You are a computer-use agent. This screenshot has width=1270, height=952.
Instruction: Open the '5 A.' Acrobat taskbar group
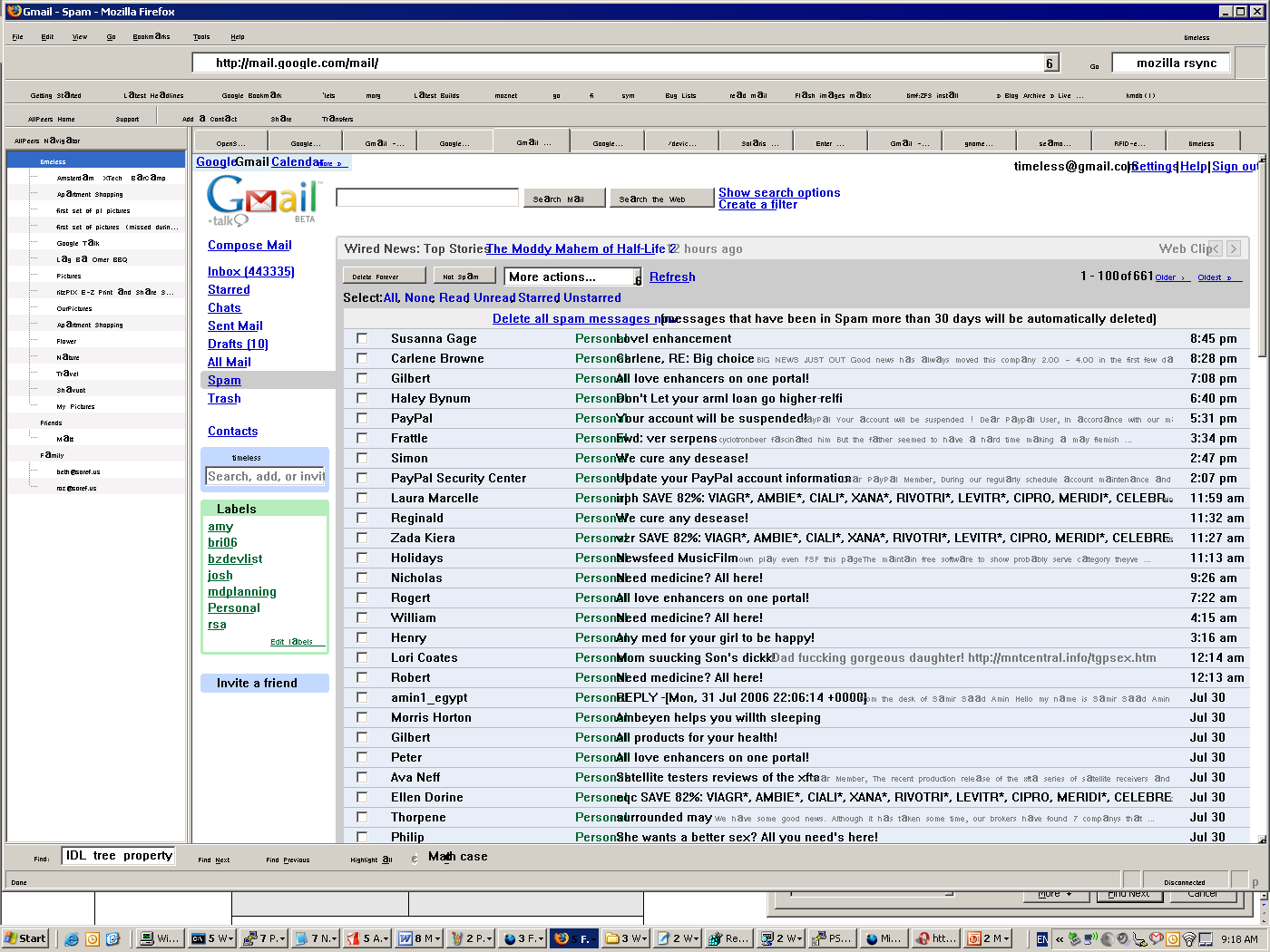click(x=367, y=938)
